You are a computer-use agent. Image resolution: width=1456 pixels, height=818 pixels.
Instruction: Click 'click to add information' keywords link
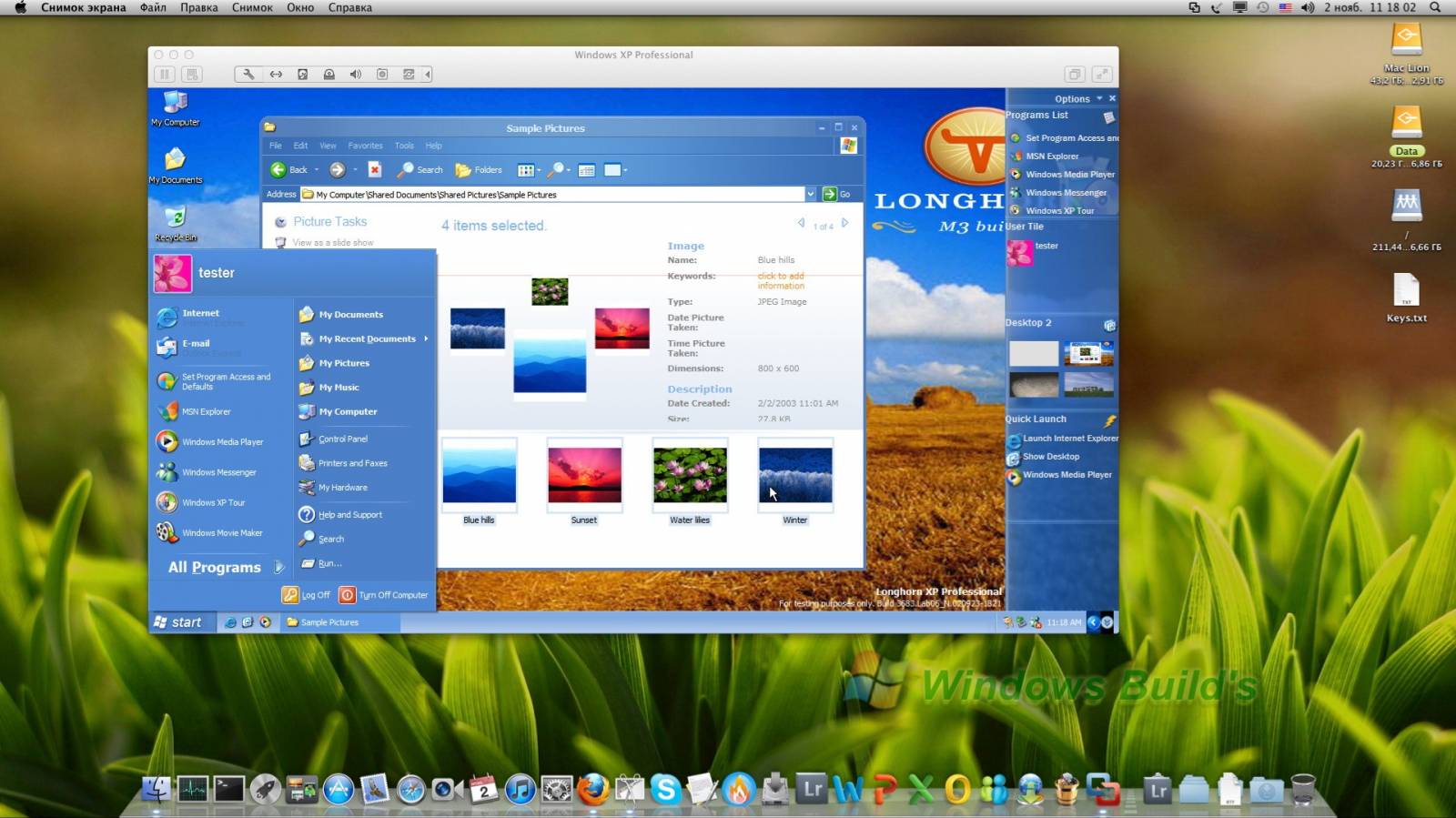coord(781,281)
